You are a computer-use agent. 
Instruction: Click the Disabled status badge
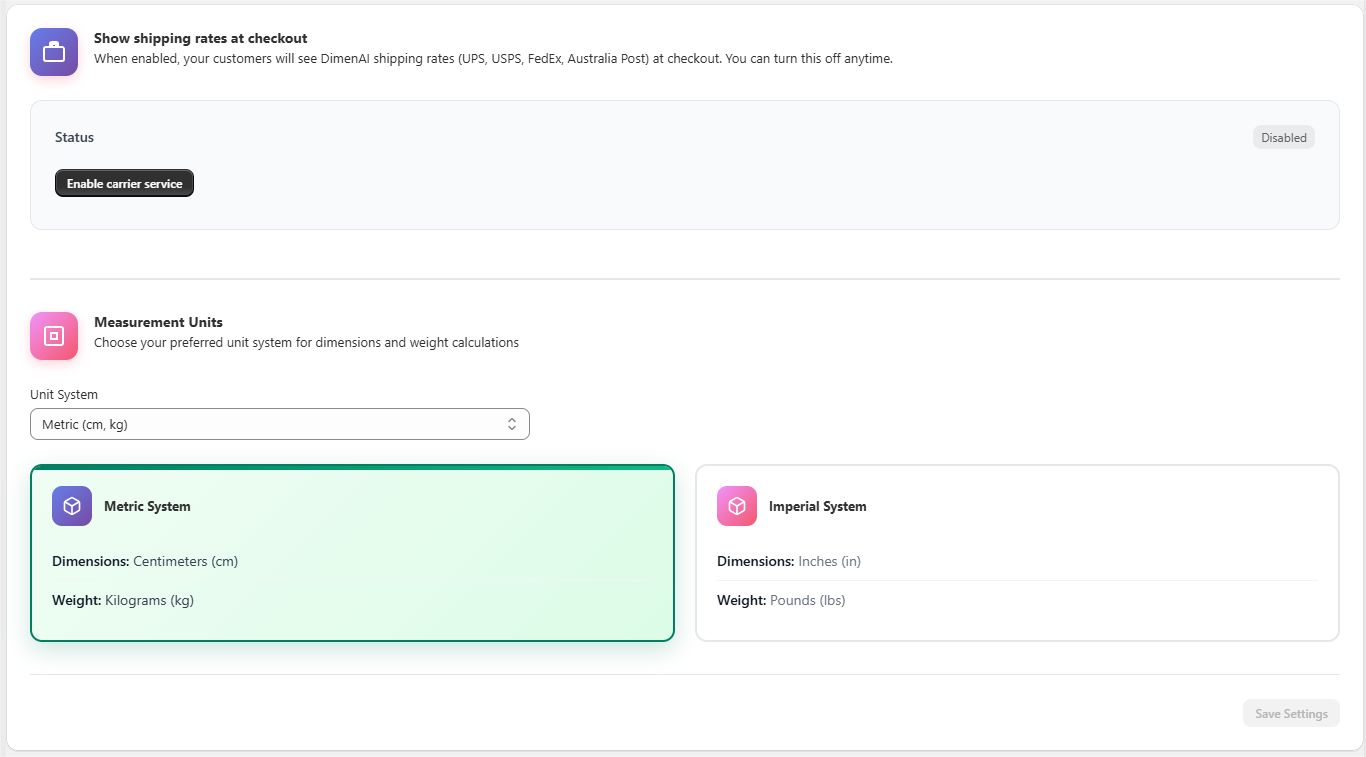(1283, 138)
